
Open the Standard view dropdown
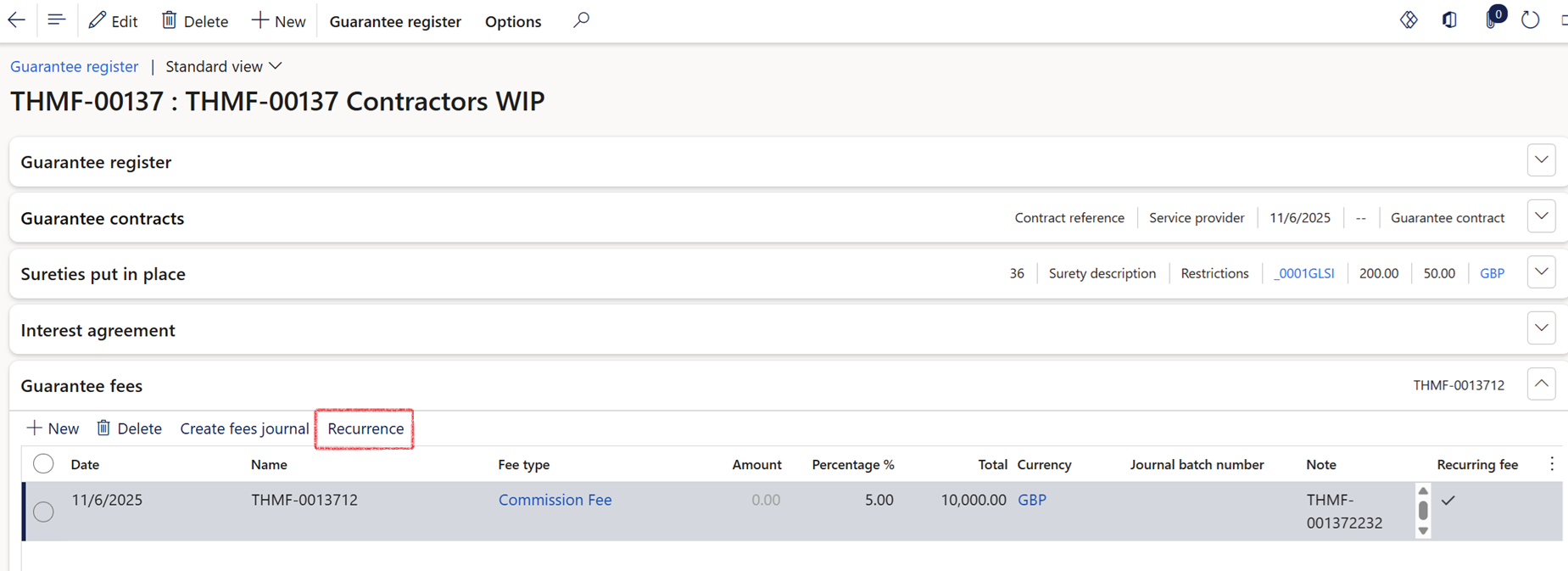tap(224, 66)
